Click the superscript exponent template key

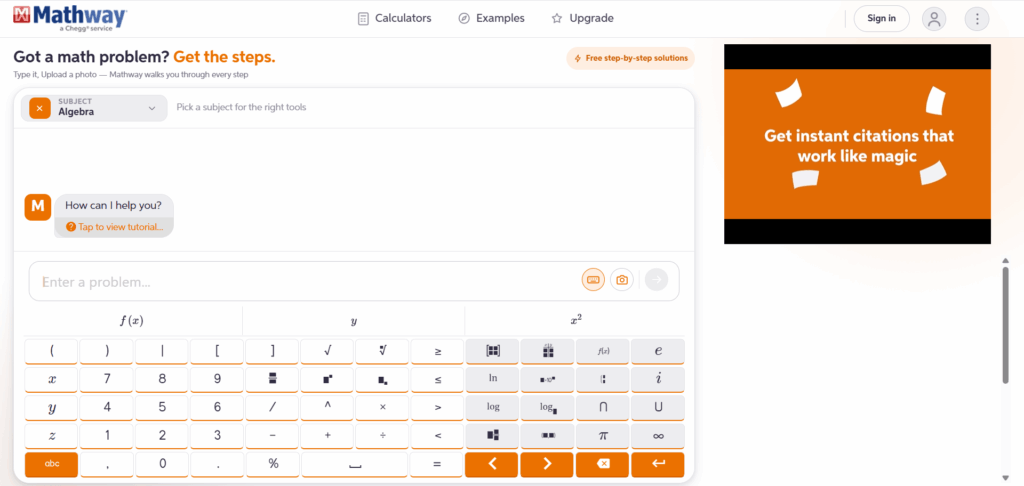[x=327, y=380]
